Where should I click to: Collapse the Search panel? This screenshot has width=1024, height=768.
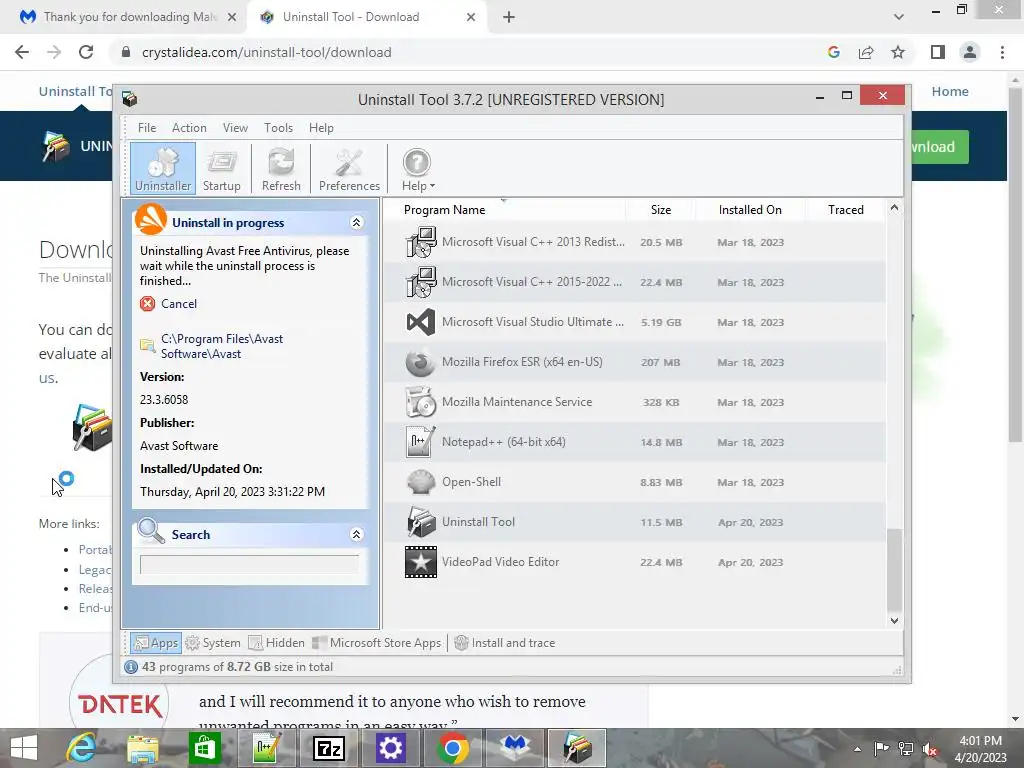coord(357,534)
